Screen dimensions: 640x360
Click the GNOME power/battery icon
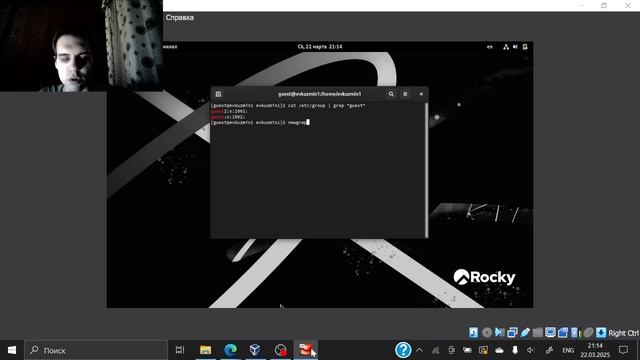[525, 47]
